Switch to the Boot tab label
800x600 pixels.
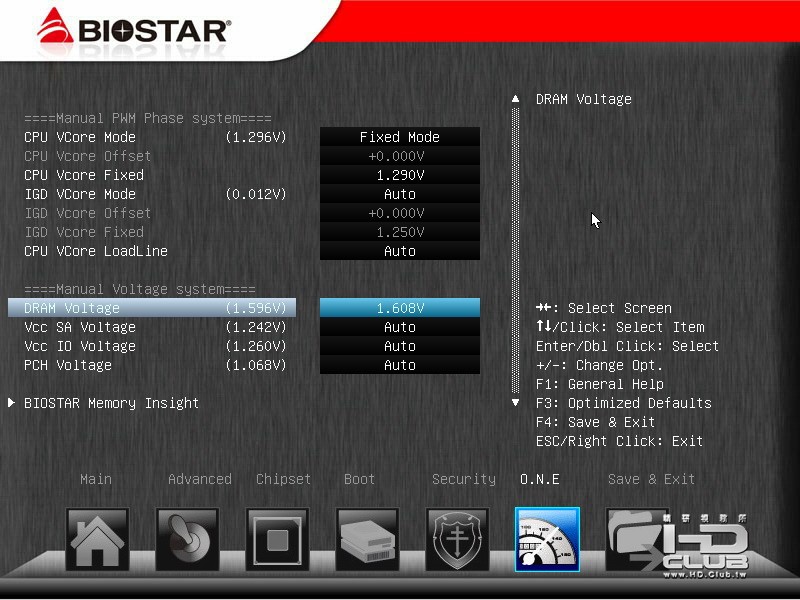[359, 479]
